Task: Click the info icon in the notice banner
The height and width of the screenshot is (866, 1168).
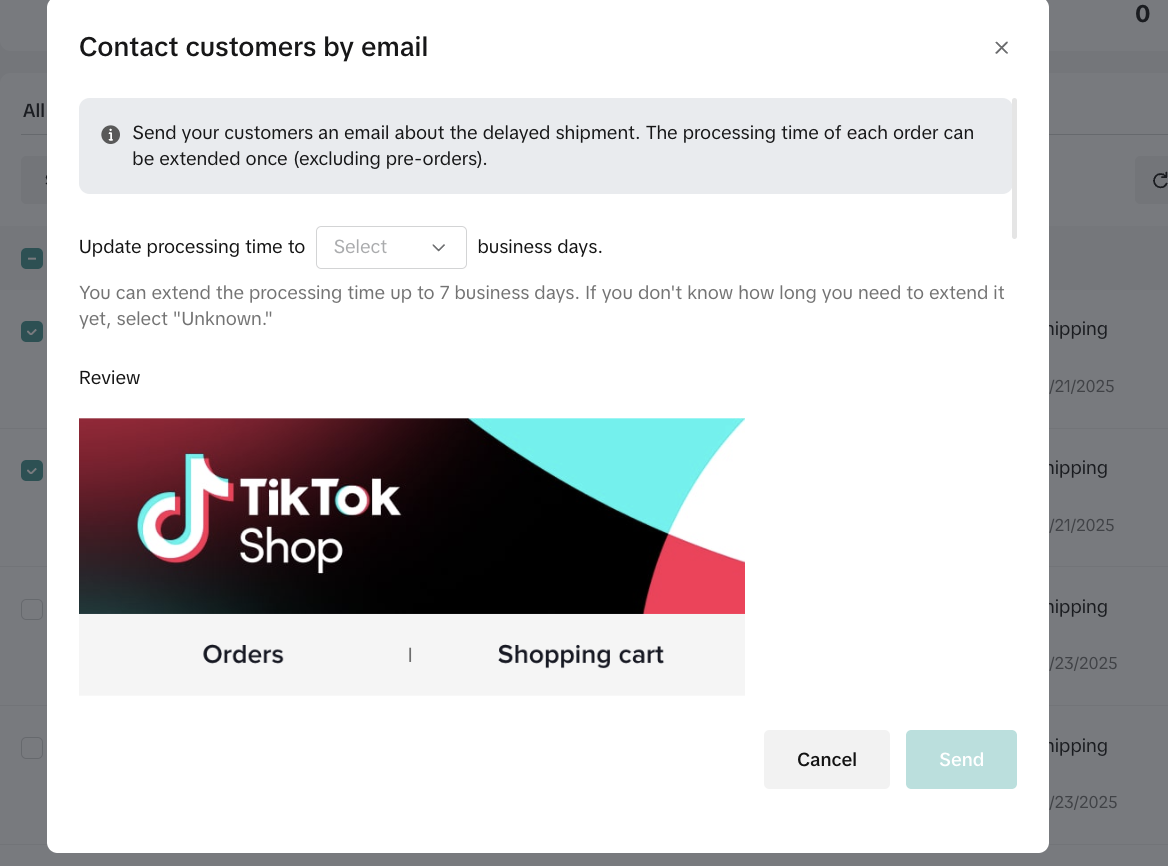Action: click(x=111, y=134)
